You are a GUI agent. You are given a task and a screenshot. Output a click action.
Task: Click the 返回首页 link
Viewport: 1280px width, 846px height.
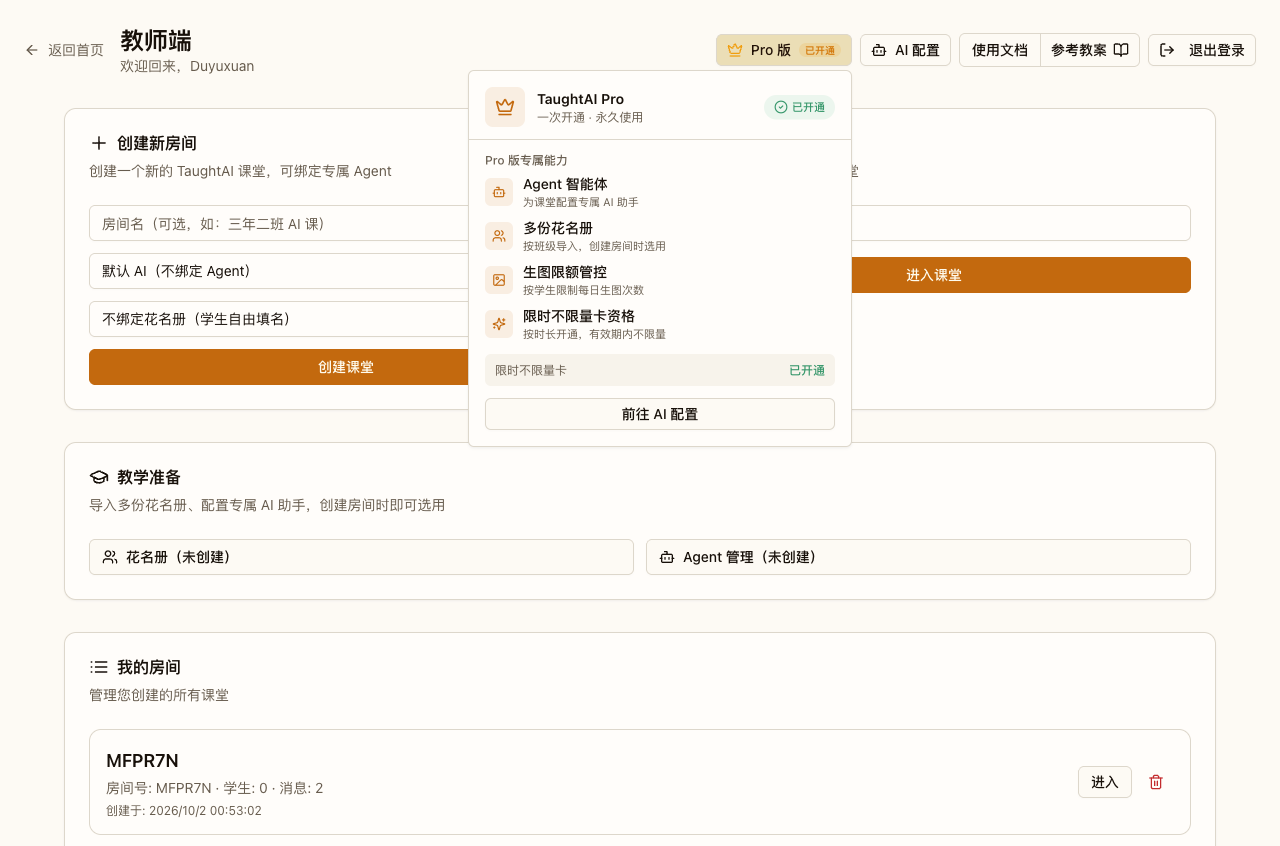pyautogui.click(x=65, y=50)
